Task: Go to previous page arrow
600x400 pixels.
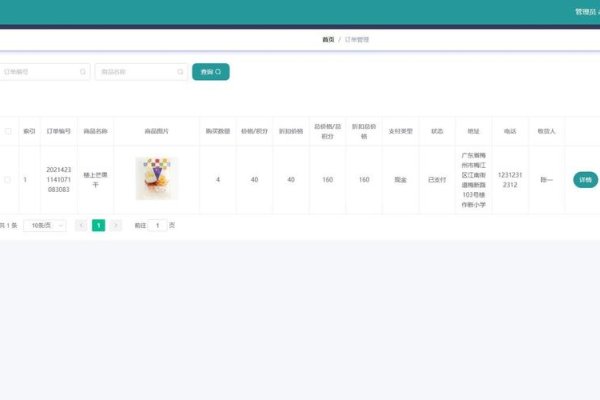Action: (x=81, y=225)
